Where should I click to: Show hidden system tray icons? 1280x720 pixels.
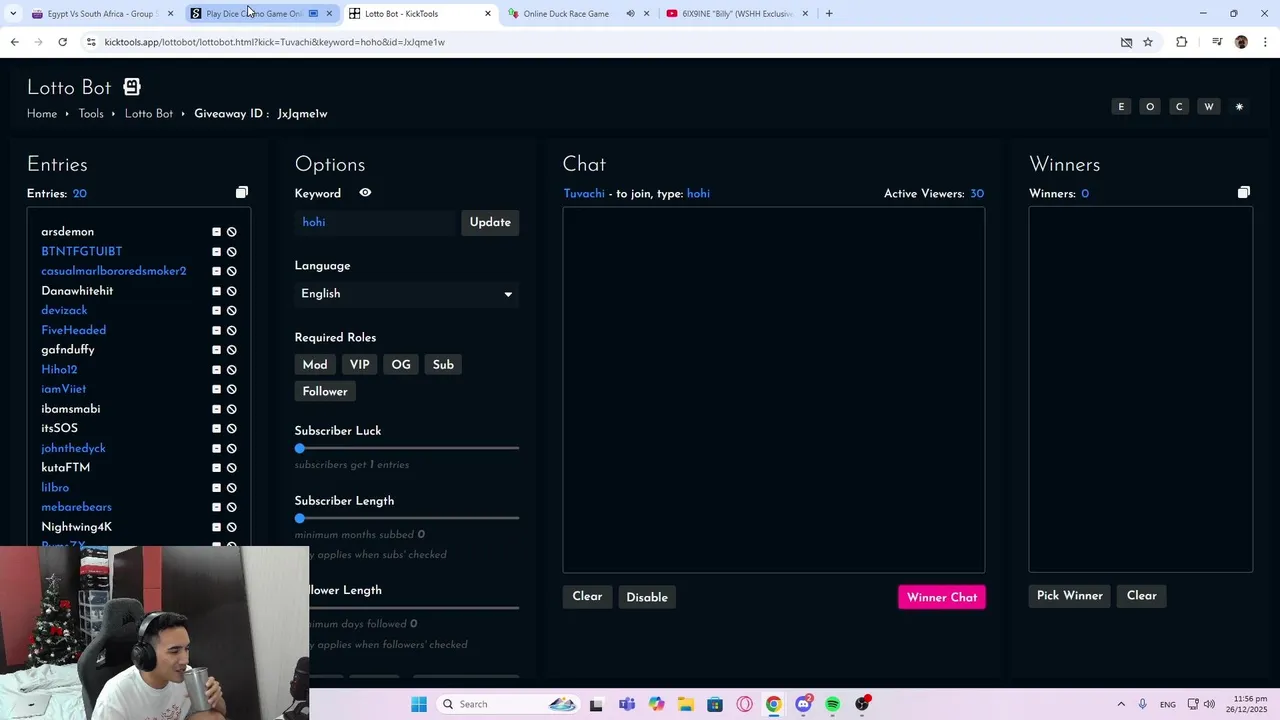coord(1121,704)
